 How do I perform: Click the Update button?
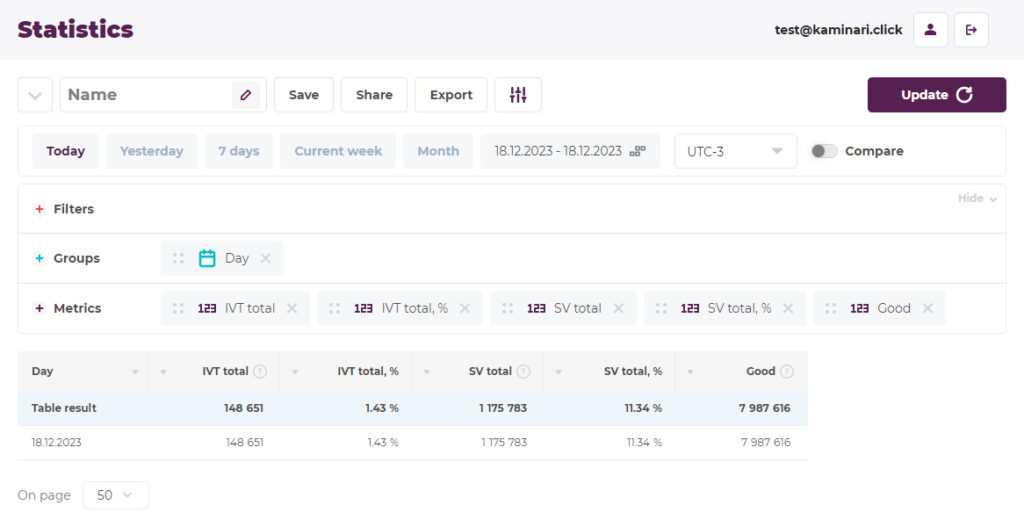(x=936, y=95)
